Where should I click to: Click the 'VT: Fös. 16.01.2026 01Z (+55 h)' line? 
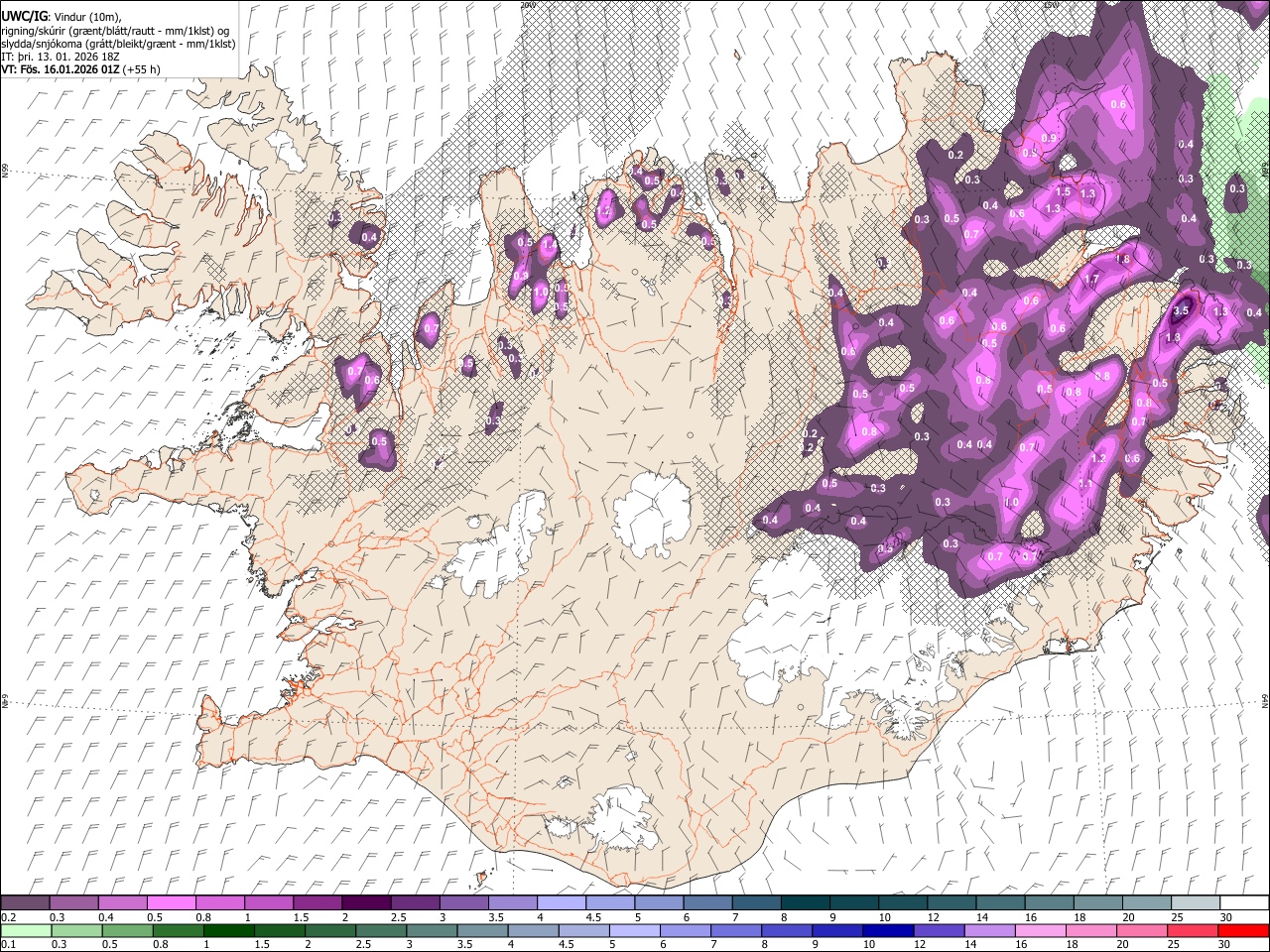point(80,69)
